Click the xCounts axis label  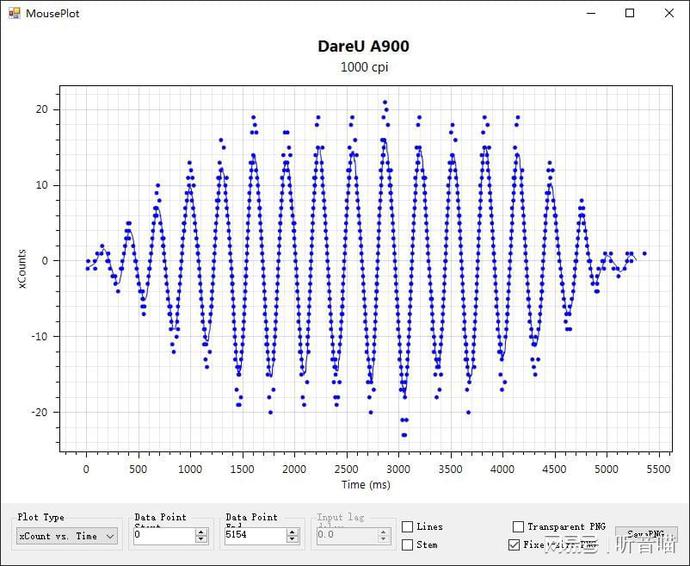22,269
